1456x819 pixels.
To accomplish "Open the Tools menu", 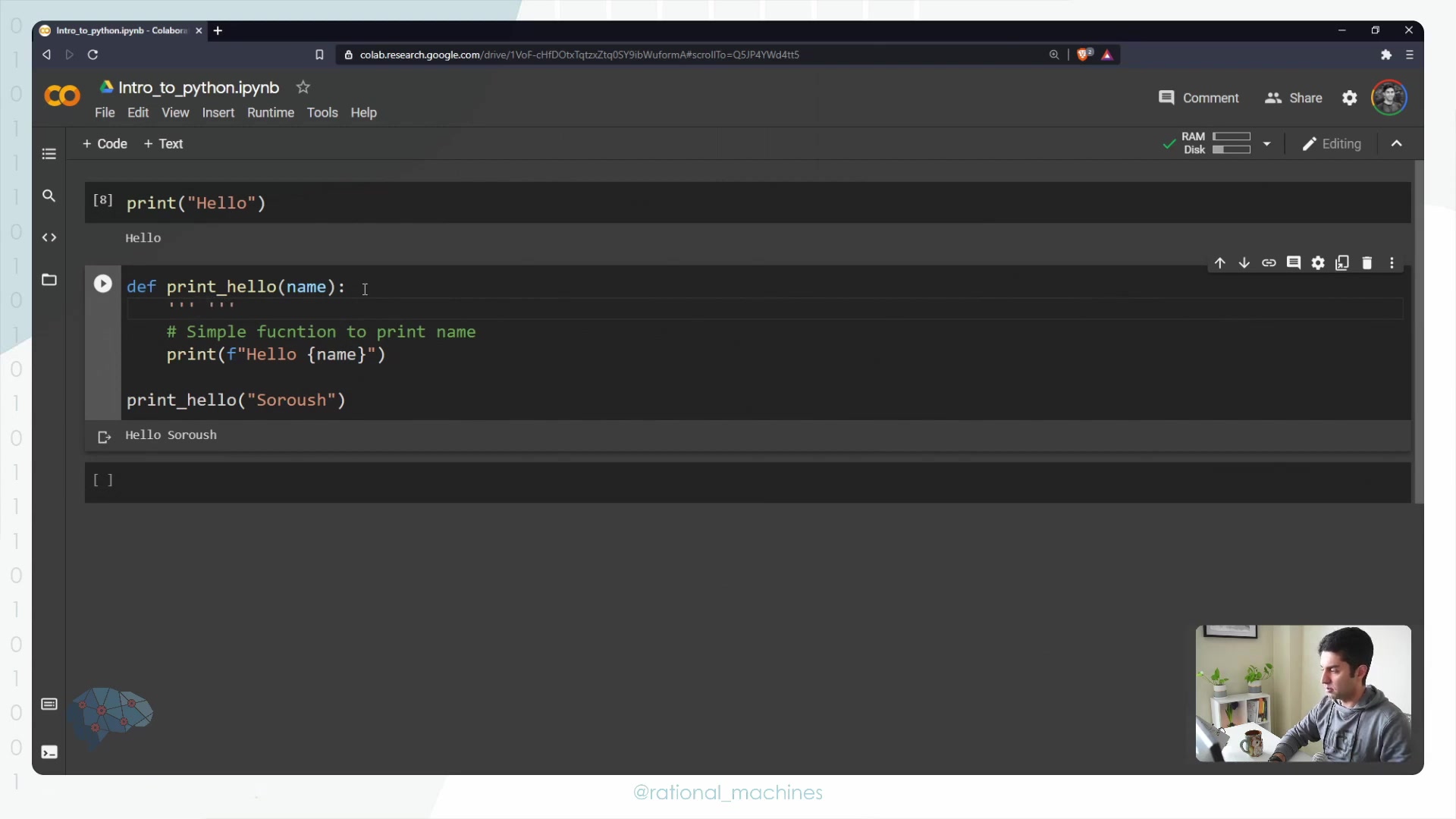I will coord(322,112).
